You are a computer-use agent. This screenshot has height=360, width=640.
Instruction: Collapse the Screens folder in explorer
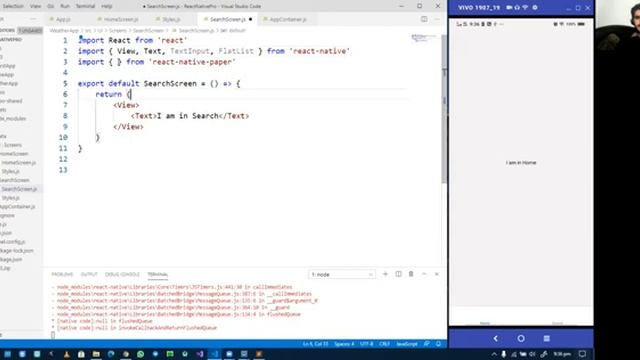click(x=12, y=145)
